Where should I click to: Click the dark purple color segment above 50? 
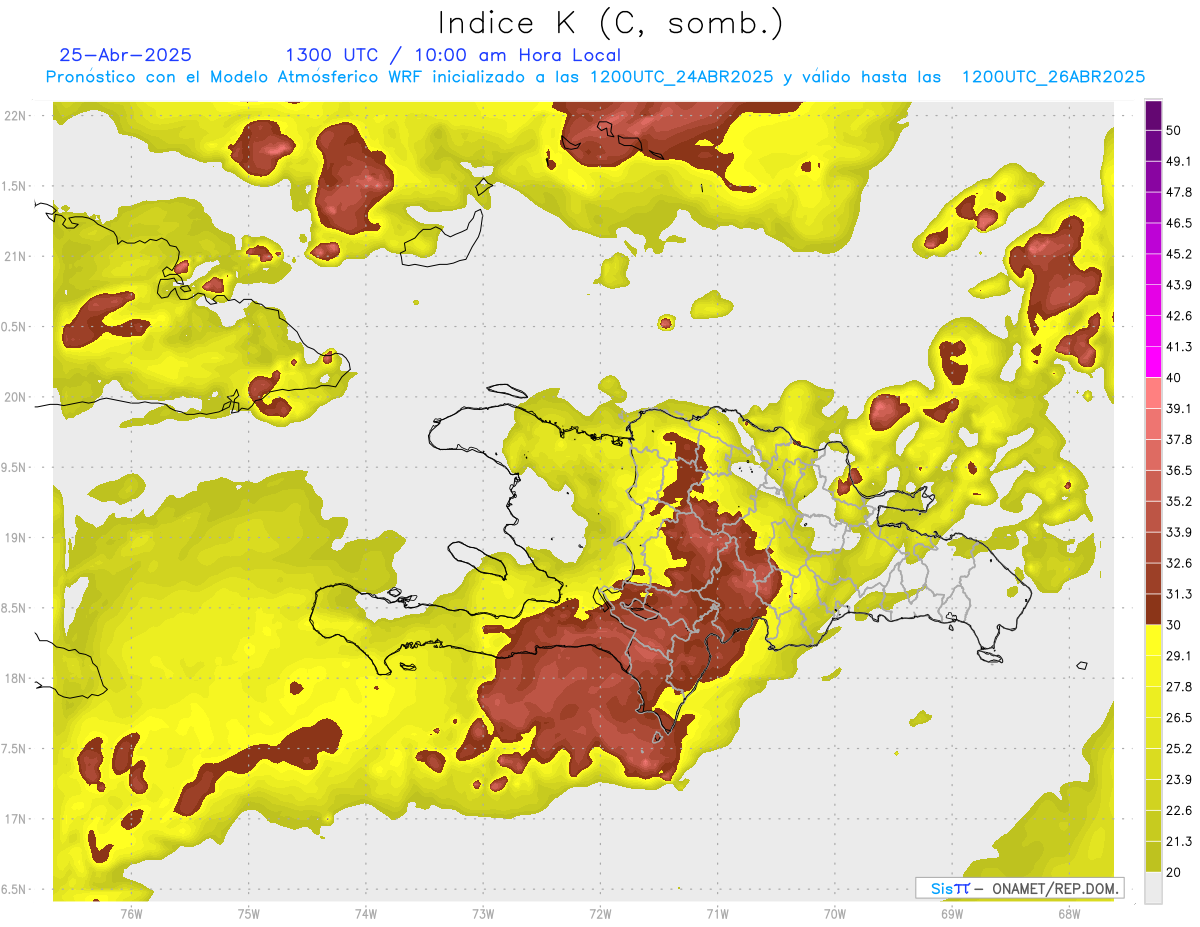[1153, 117]
